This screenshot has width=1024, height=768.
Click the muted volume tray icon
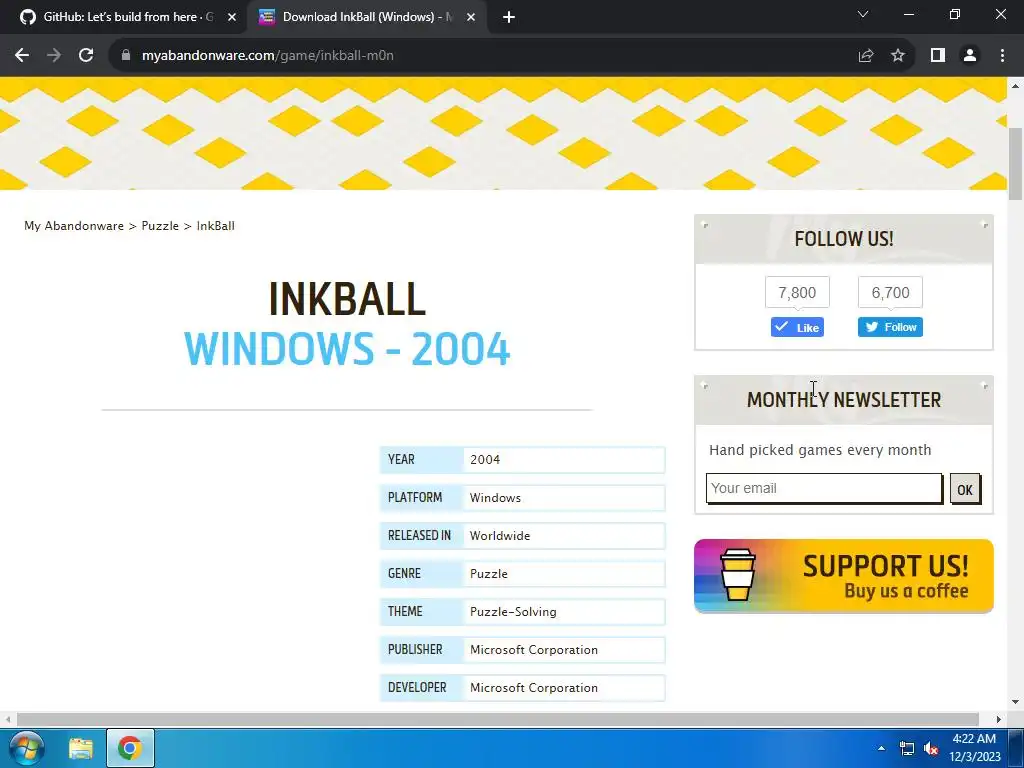coord(931,749)
